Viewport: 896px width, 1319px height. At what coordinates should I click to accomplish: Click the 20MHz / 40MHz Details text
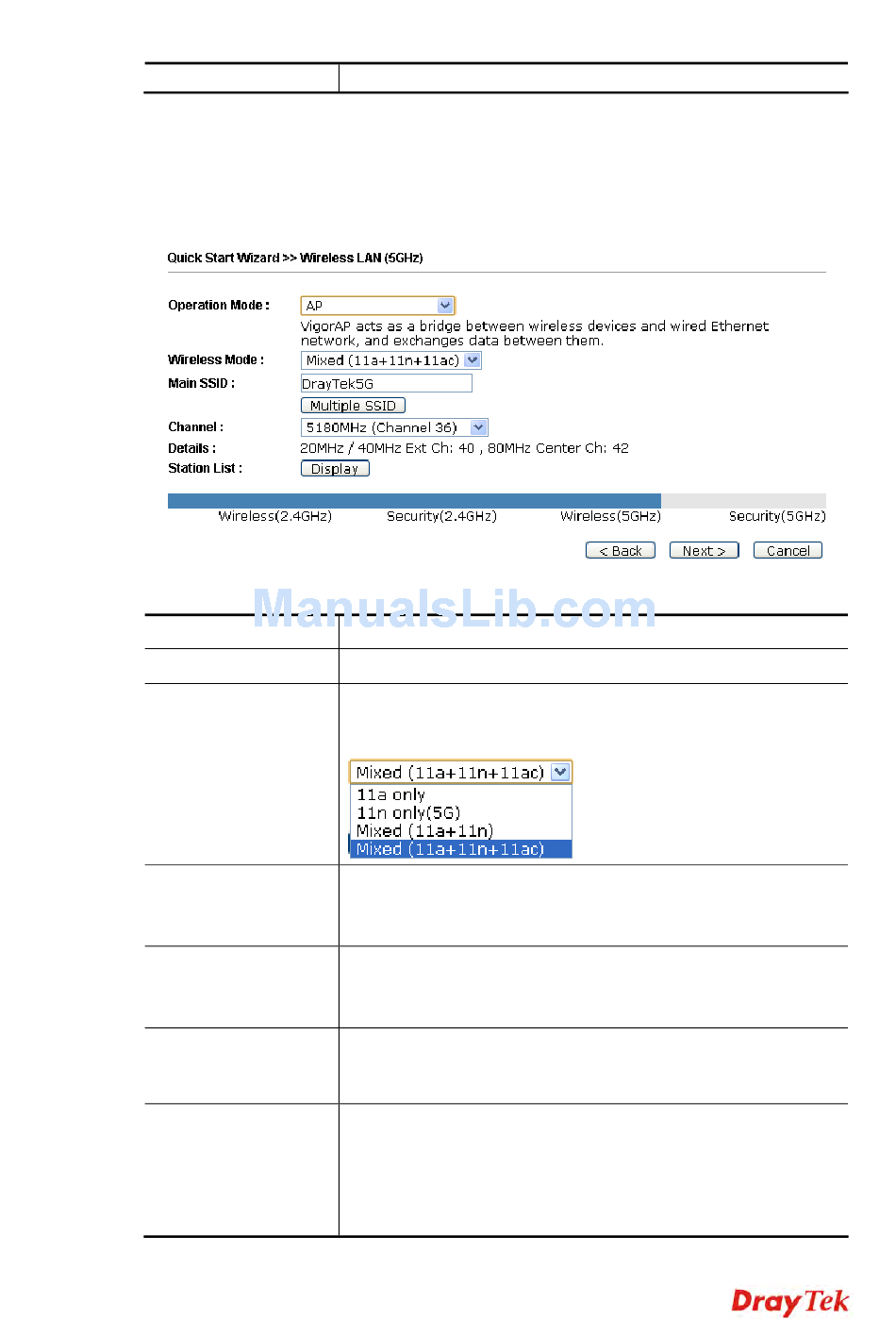click(464, 448)
